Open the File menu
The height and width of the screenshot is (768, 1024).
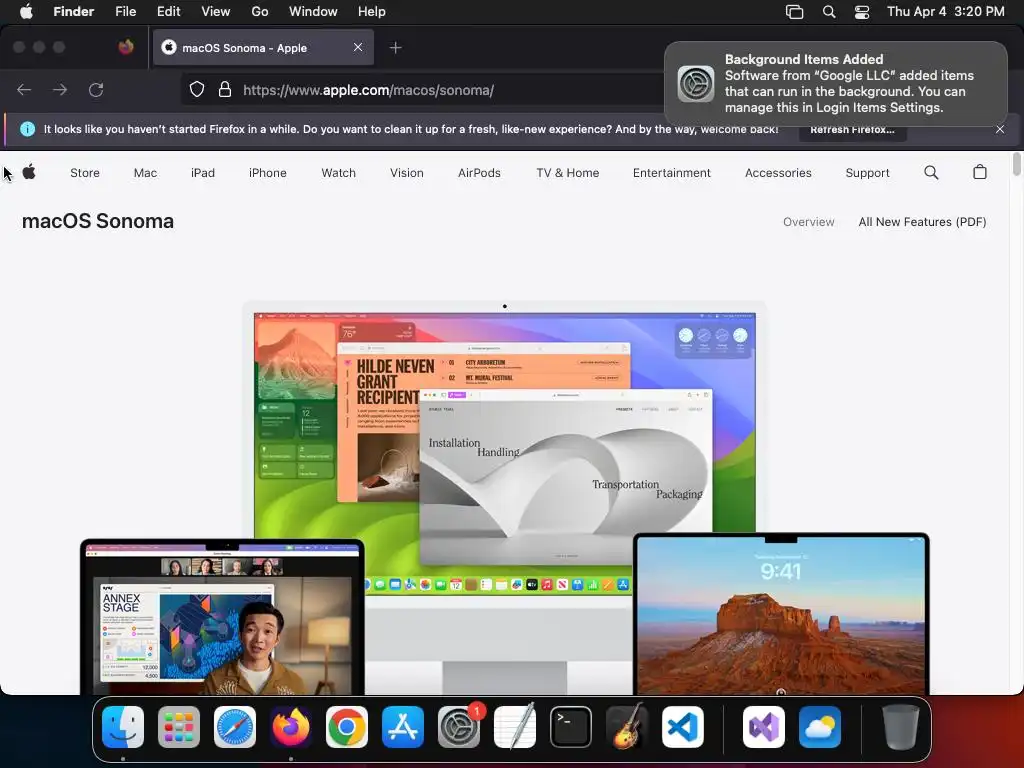(x=125, y=12)
